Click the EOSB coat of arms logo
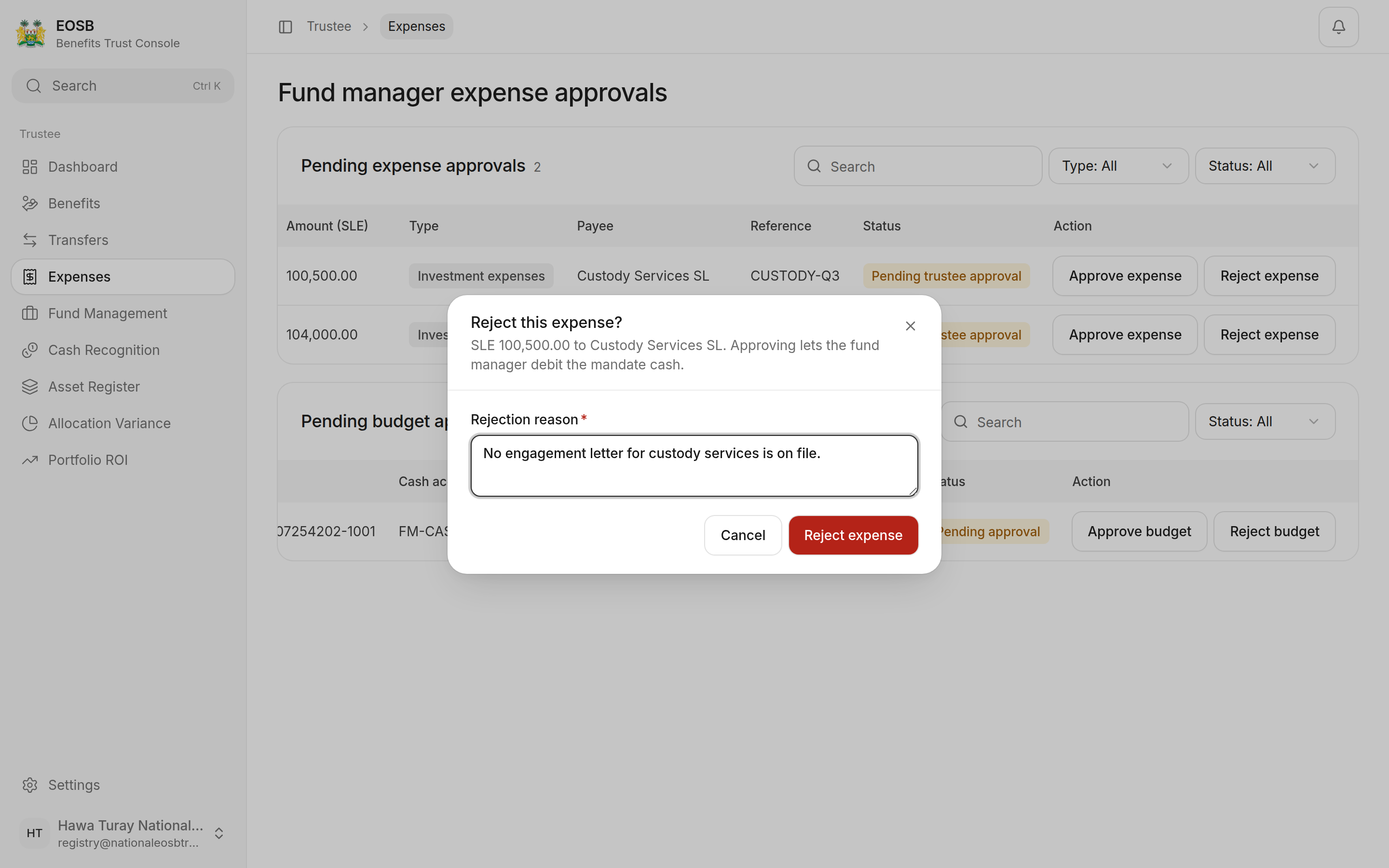Screen dimensions: 1389x868 click(30, 33)
